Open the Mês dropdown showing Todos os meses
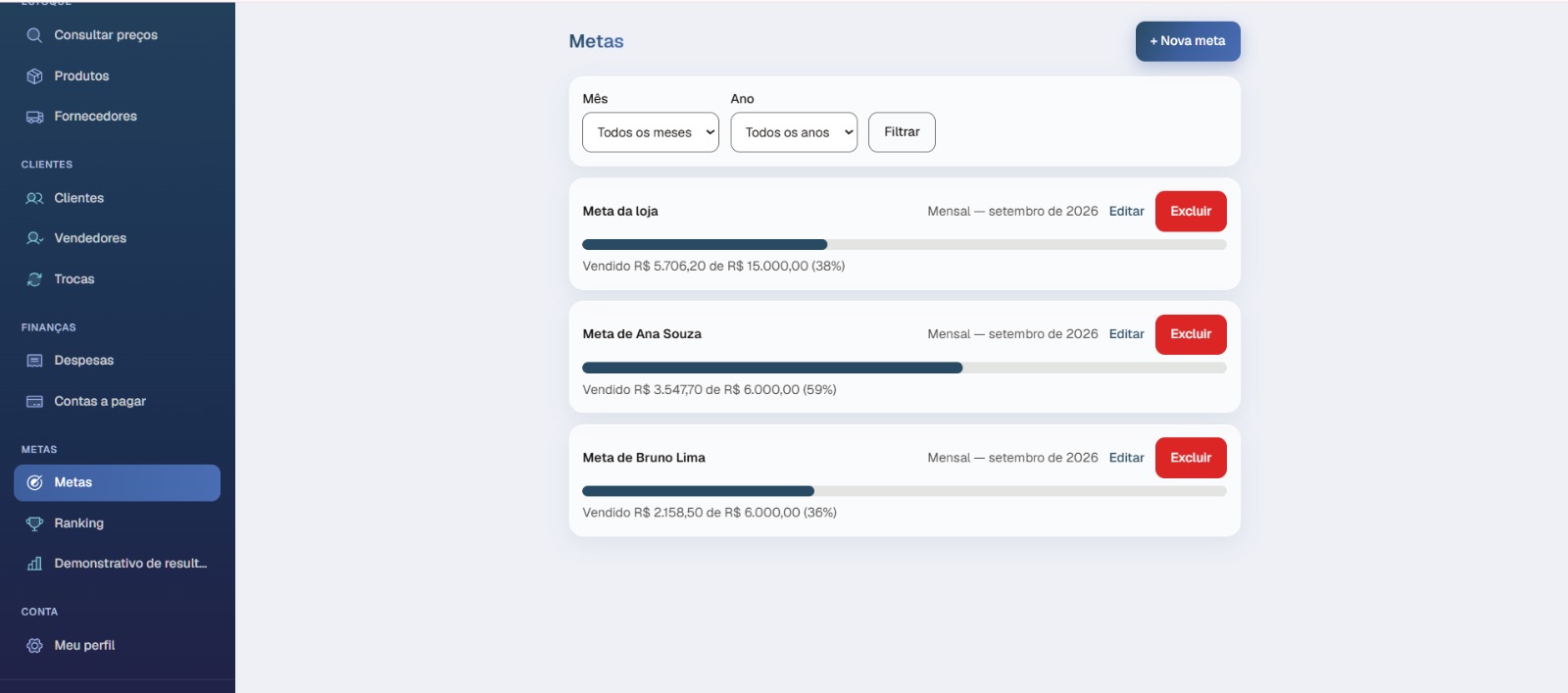Viewport: 1568px width, 693px height. click(651, 132)
